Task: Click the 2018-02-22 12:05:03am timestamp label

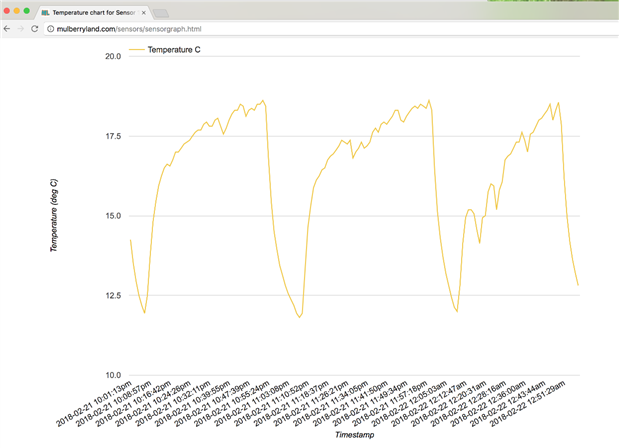Action: 409,404
